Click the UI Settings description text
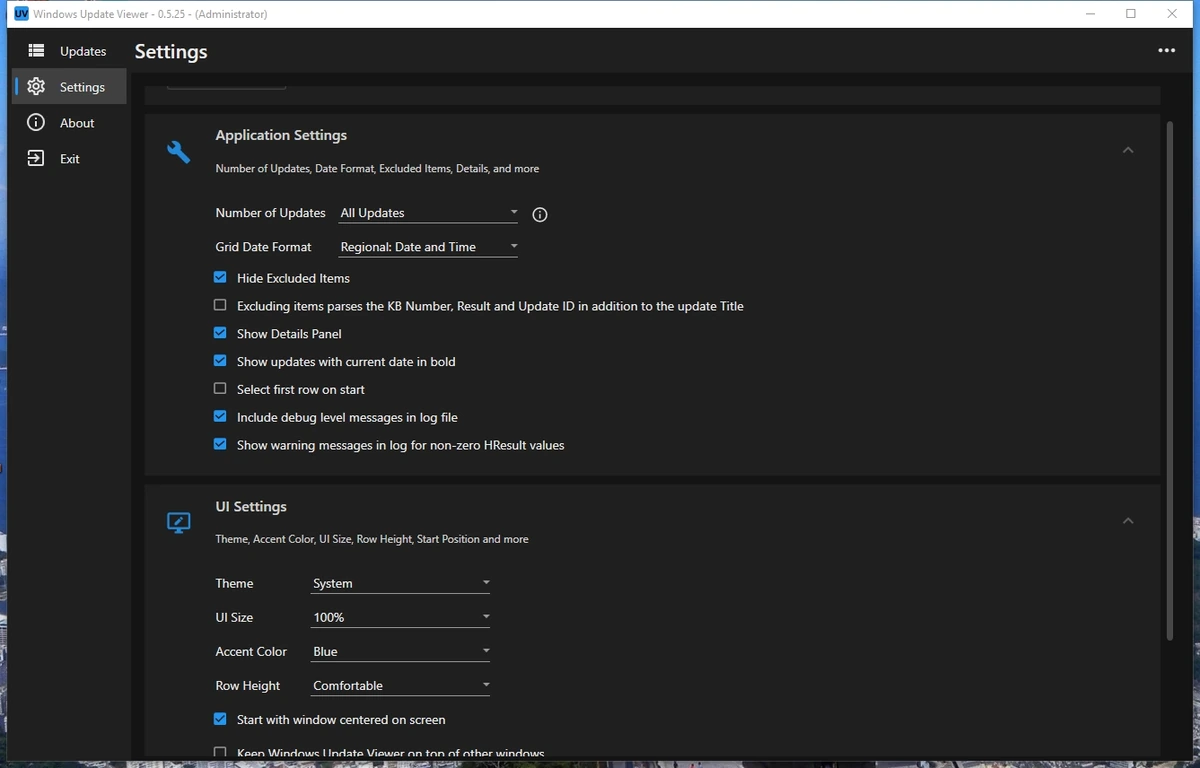This screenshot has height=768, width=1200. tap(372, 539)
